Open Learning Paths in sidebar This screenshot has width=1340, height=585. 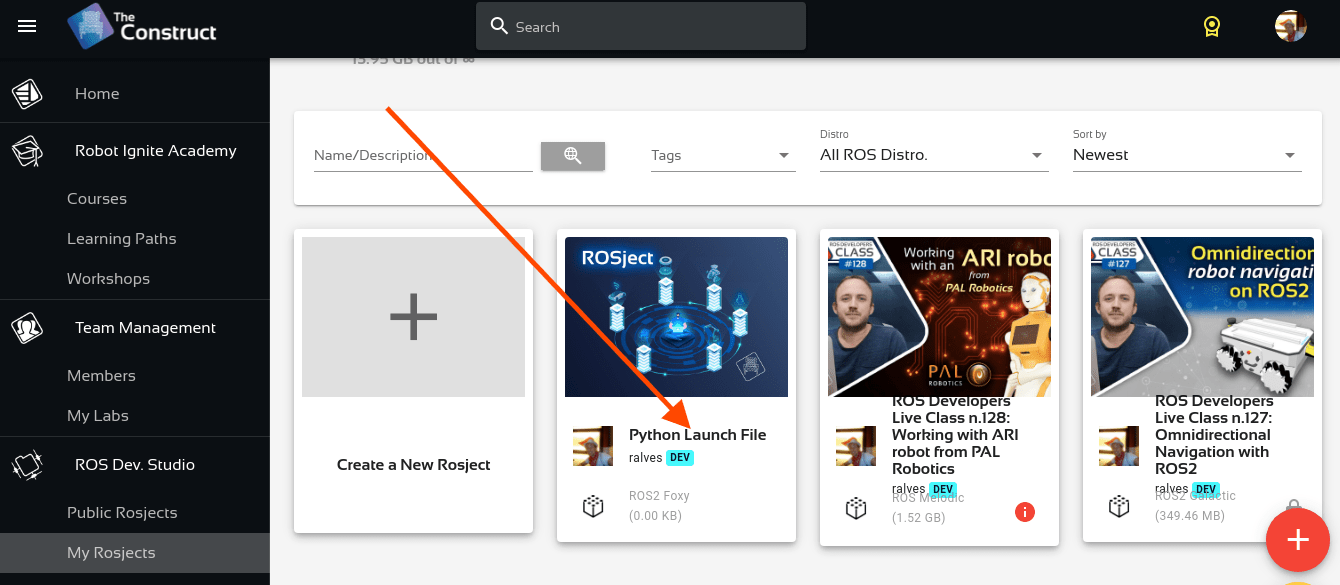(x=121, y=239)
